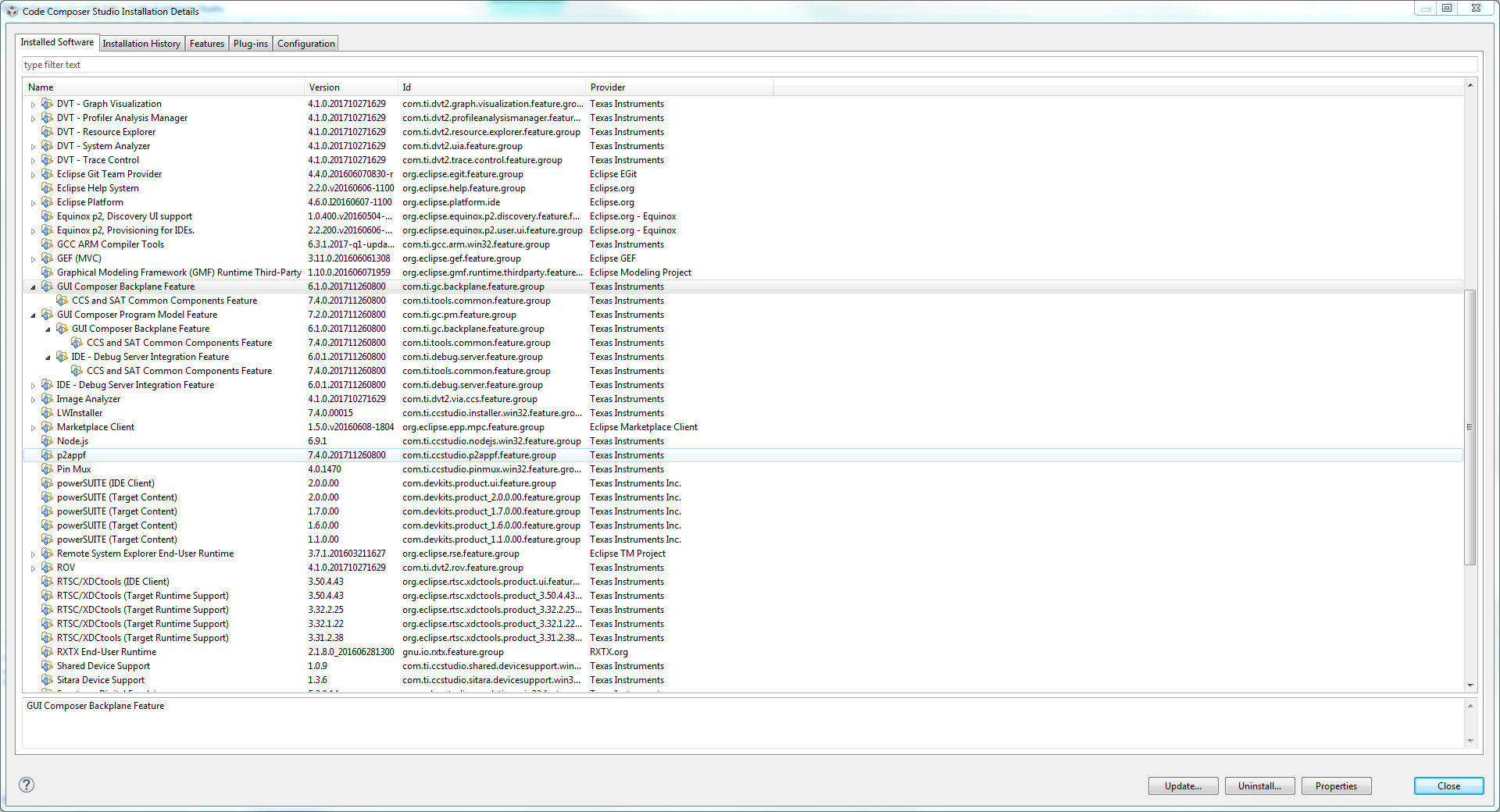Viewport: 1500px width, 812px height.
Task: Select the GCC ARM Compiler Tools row name
Action: pos(110,244)
